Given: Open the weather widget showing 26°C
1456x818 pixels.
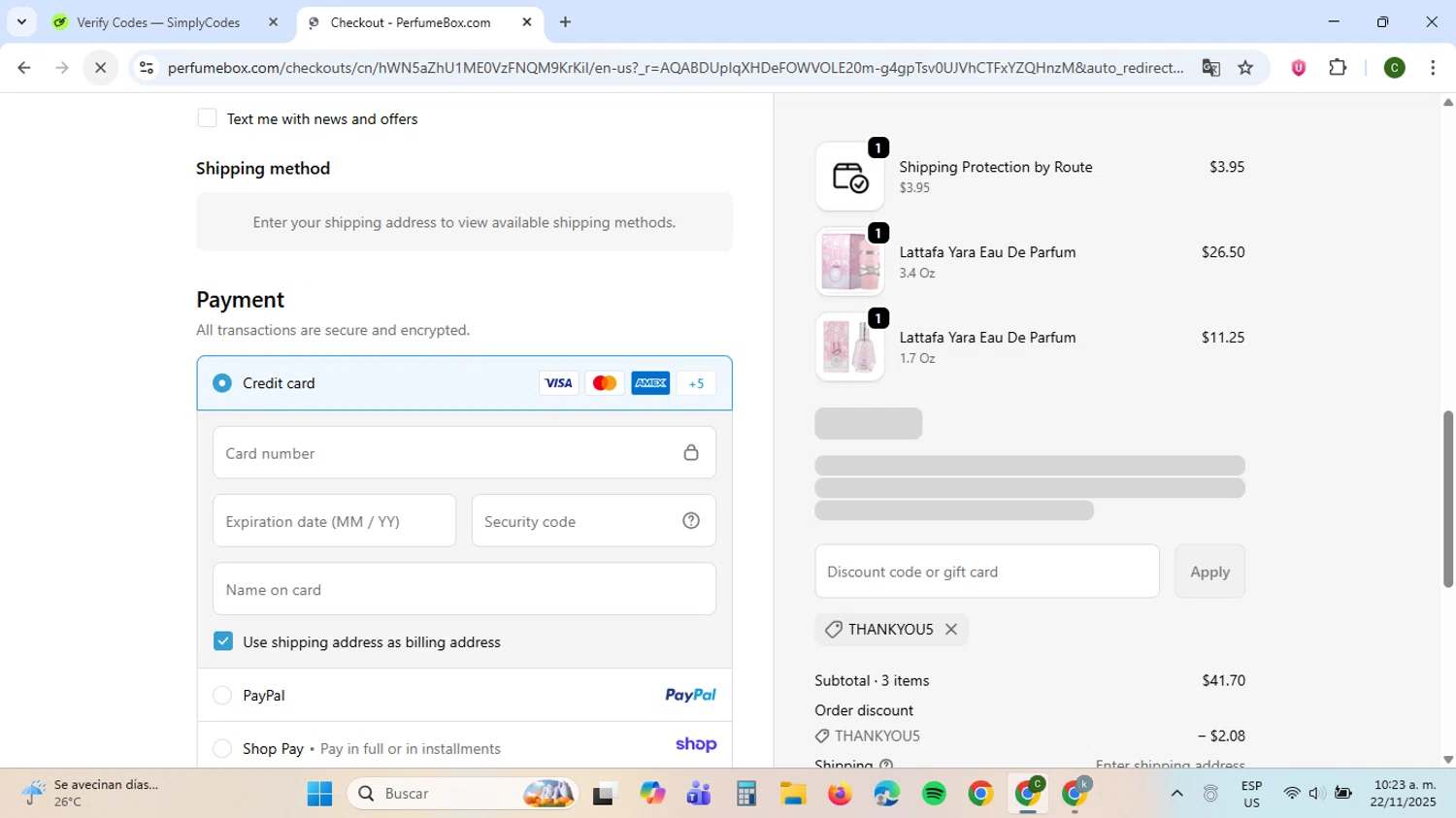Looking at the screenshot, I should coord(92,793).
